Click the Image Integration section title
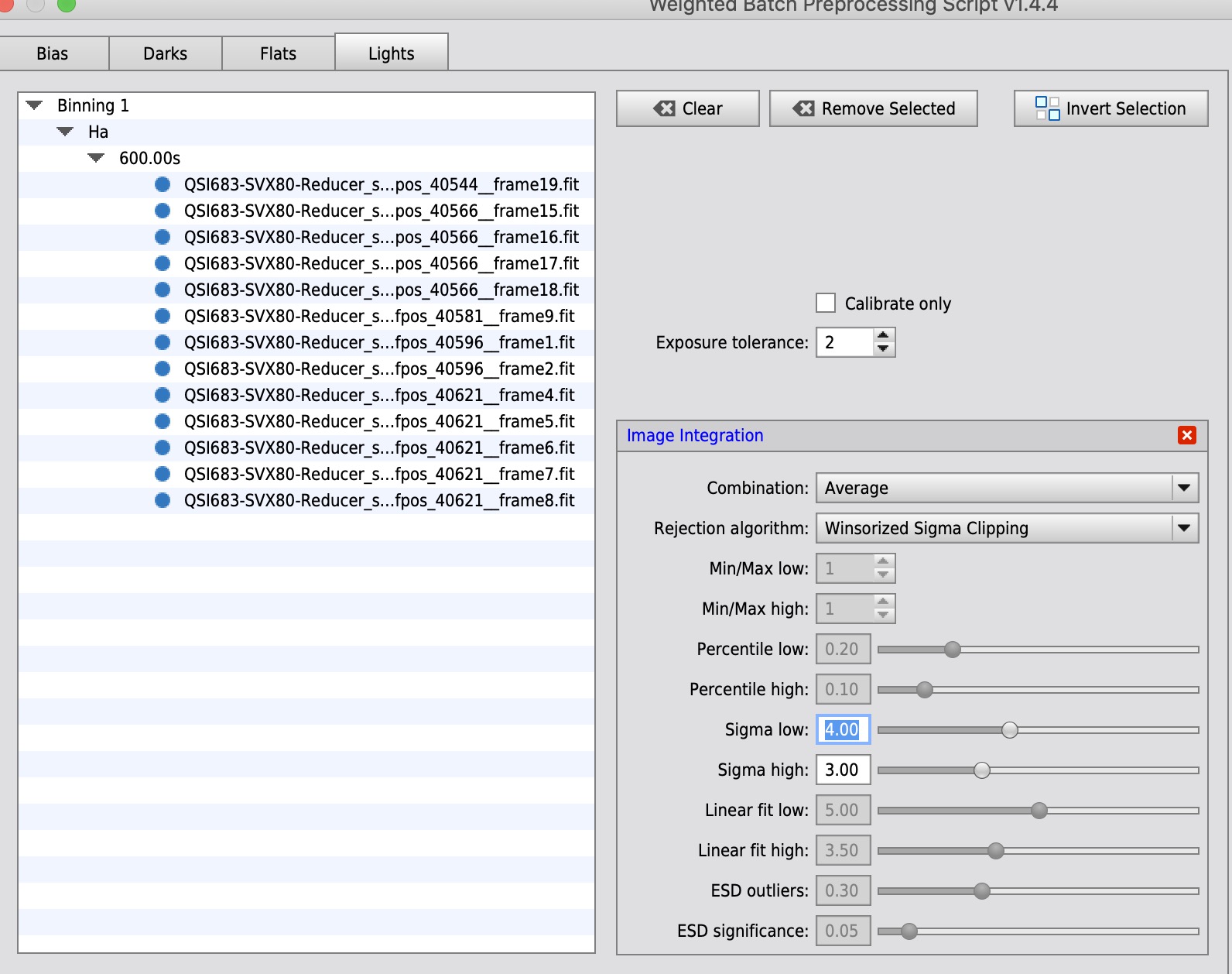The width and height of the screenshot is (1232, 974). 695,435
